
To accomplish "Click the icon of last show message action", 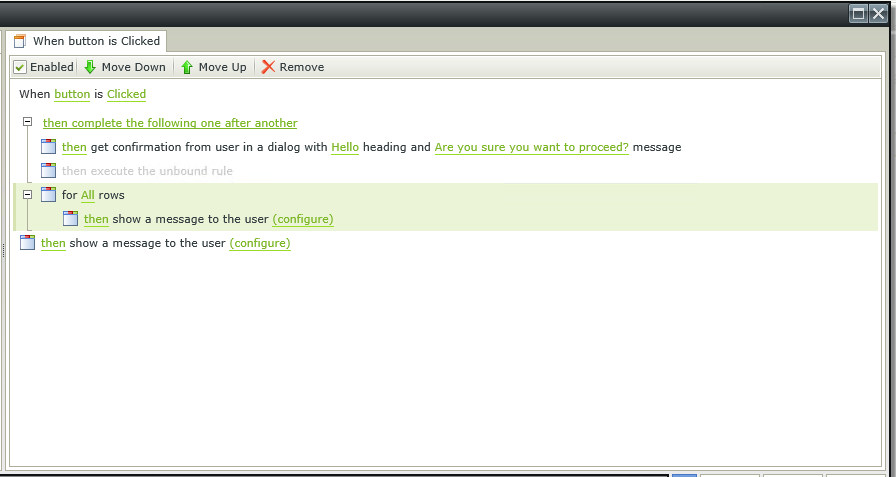I will click(27, 243).
